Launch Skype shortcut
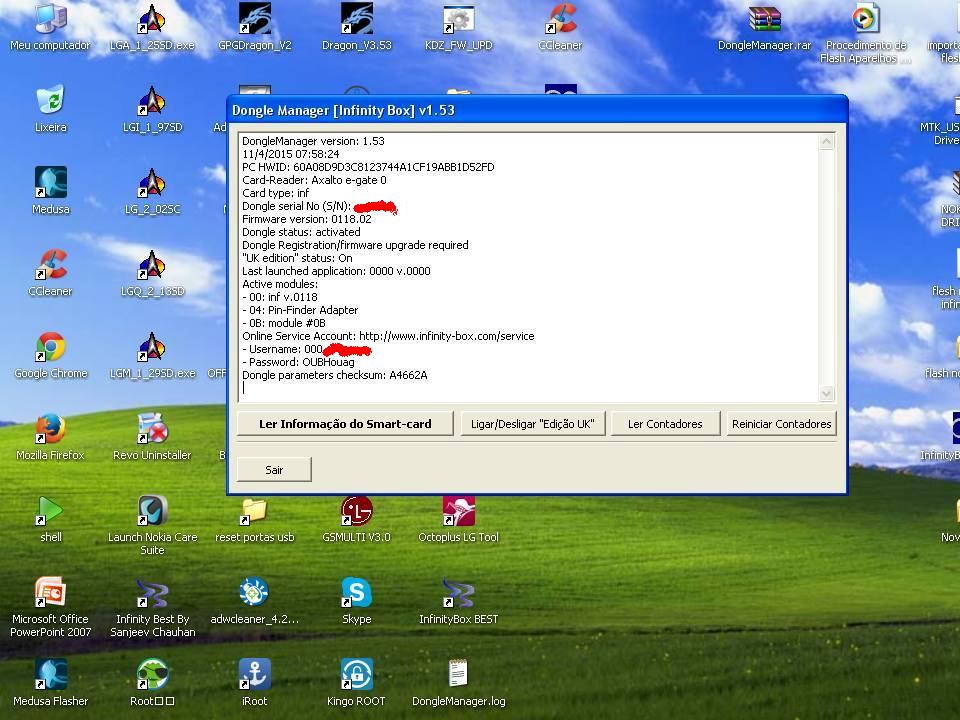960x720 pixels. [356, 601]
